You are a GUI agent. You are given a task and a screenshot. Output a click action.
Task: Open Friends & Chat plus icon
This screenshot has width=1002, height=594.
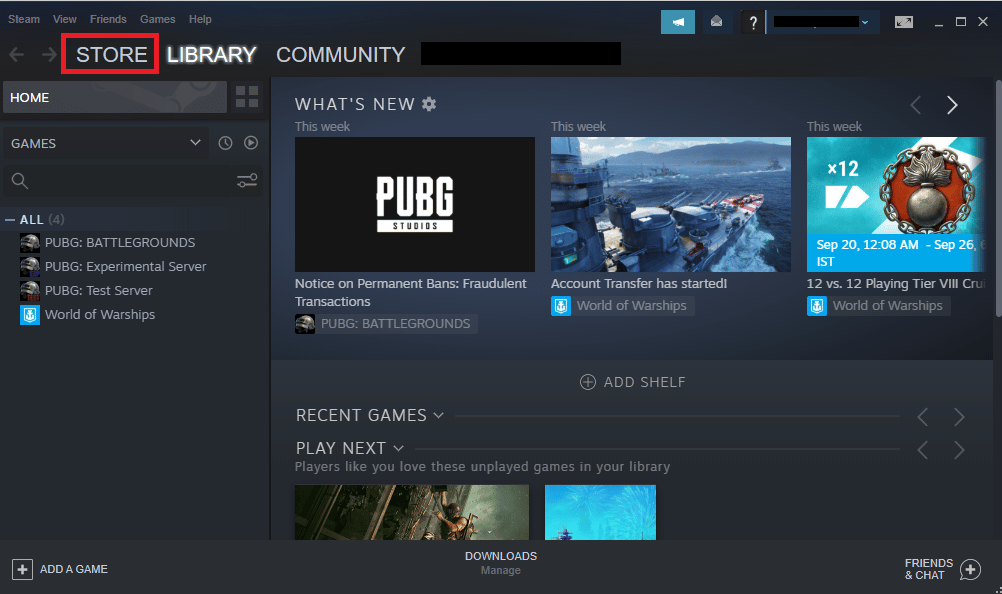tap(970, 569)
